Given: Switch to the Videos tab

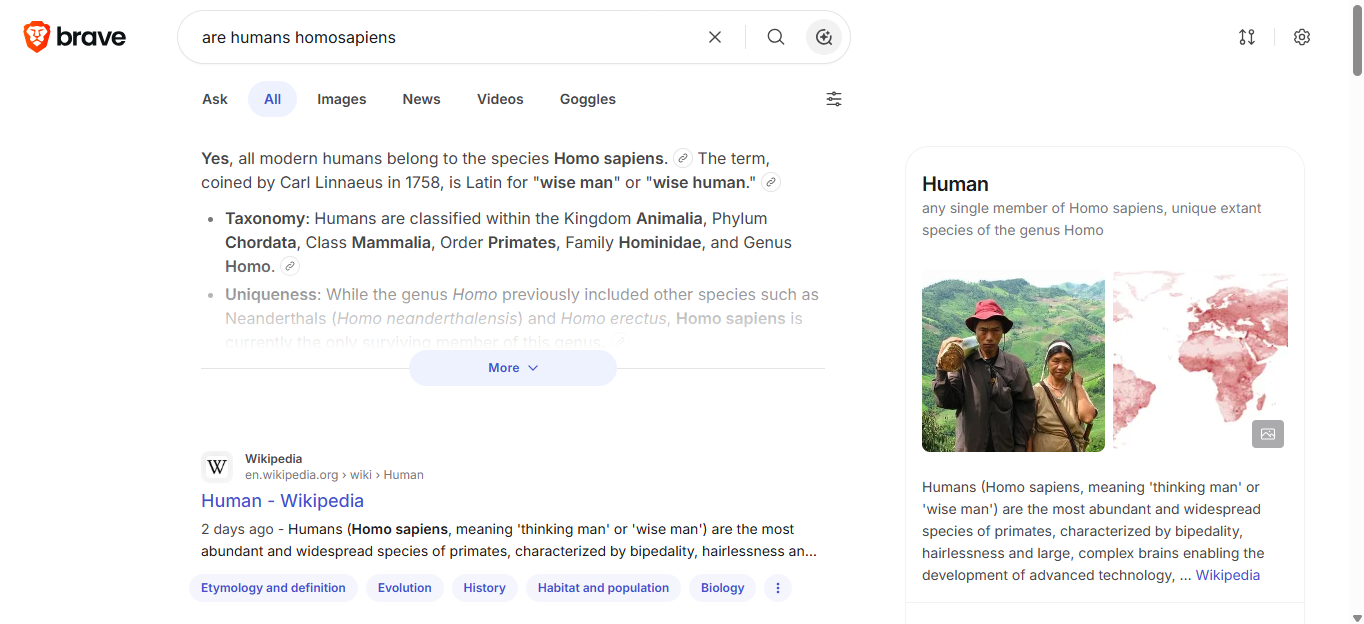Looking at the screenshot, I should click(x=500, y=99).
